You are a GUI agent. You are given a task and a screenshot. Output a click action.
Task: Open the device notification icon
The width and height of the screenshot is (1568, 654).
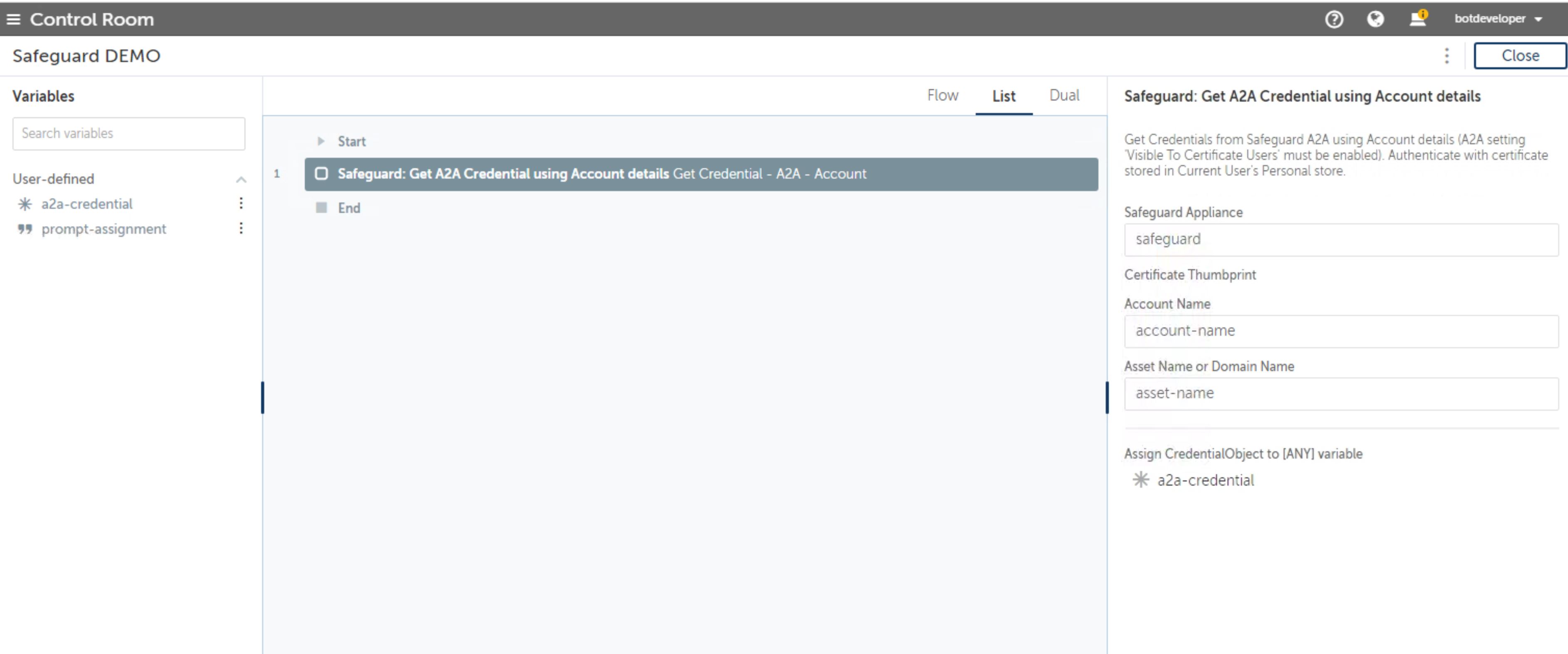coord(1418,20)
